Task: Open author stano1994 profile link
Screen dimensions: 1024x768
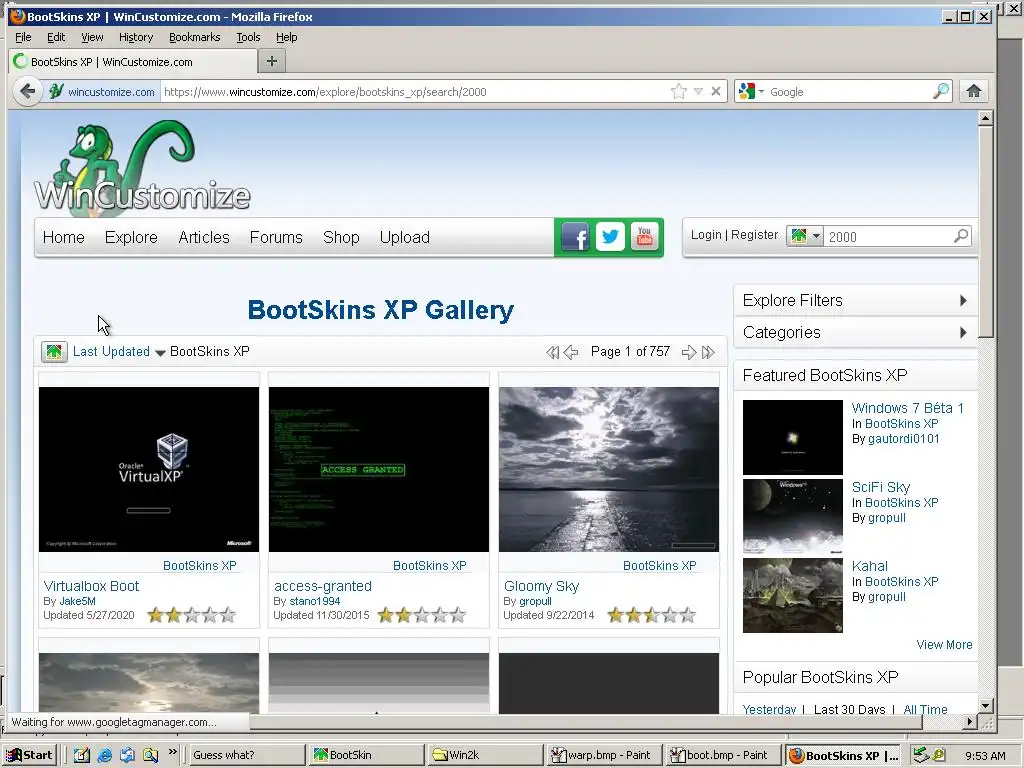Action: tap(315, 601)
